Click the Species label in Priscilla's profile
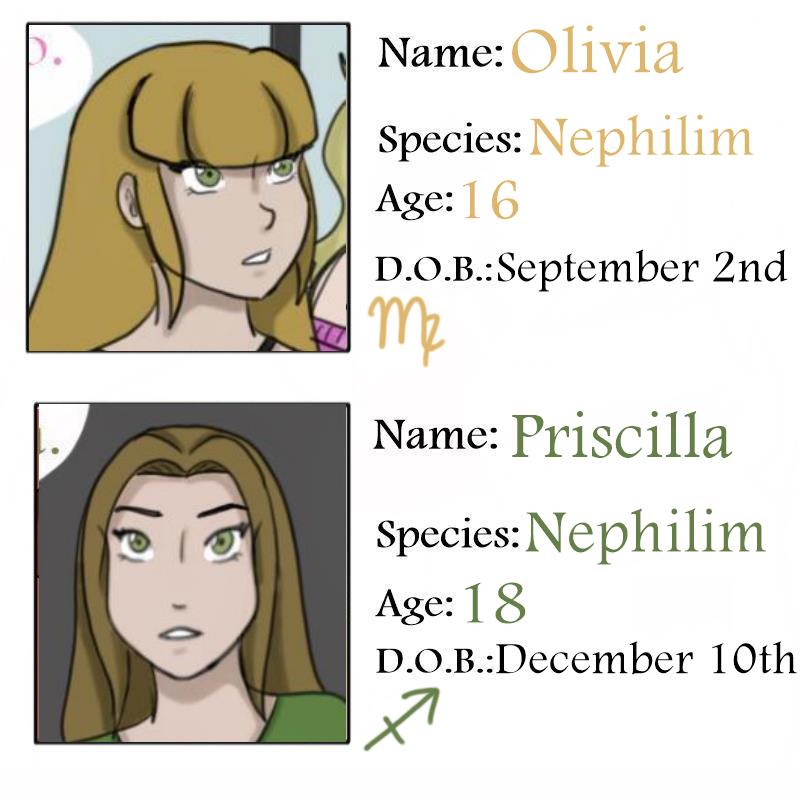The width and height of the screenshot is (800, 800). click(x=448, y=535)
